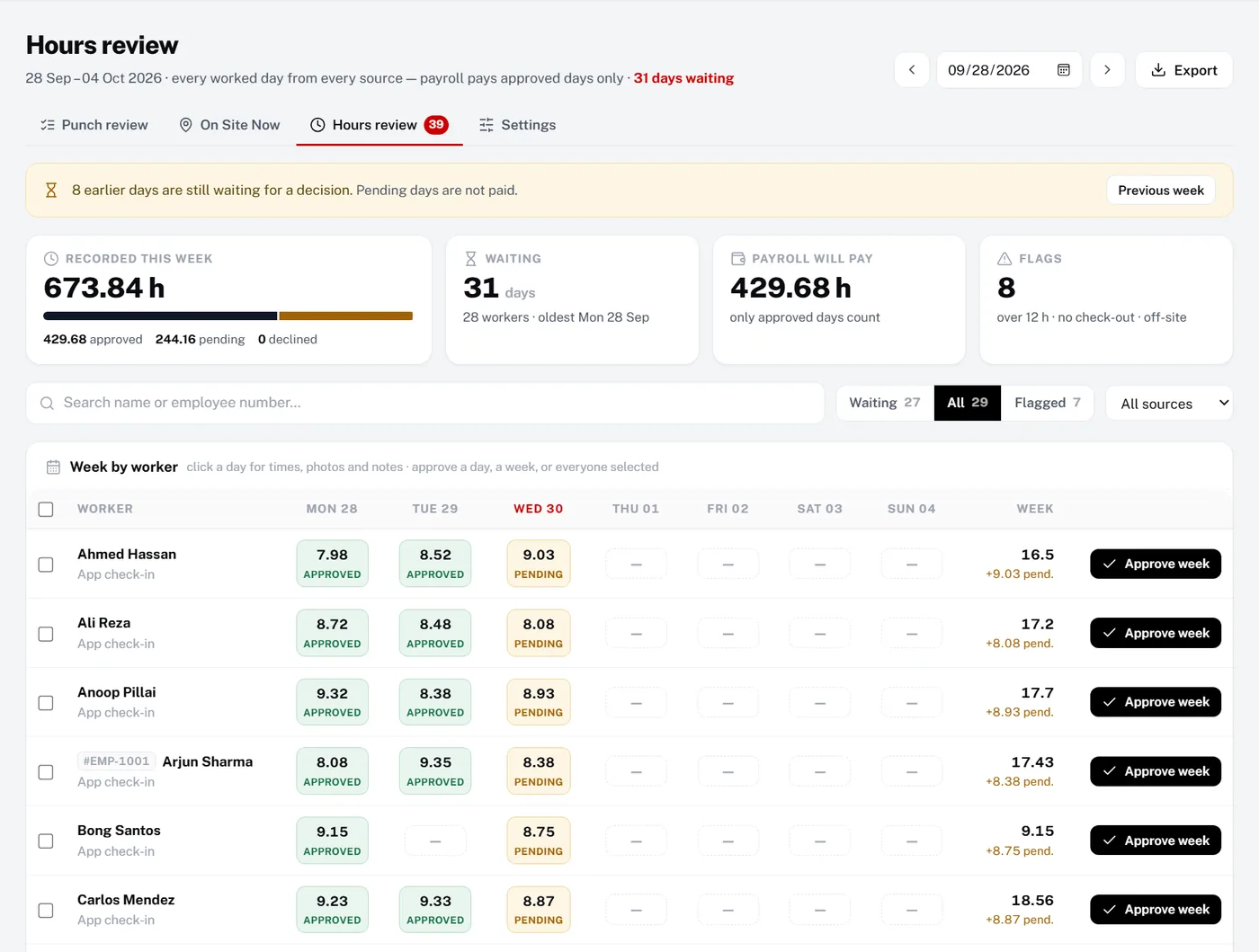Click the approved/pending hours progress bar
The width and height of the screenshot is (1259, 952).
[x=228, y=316]
